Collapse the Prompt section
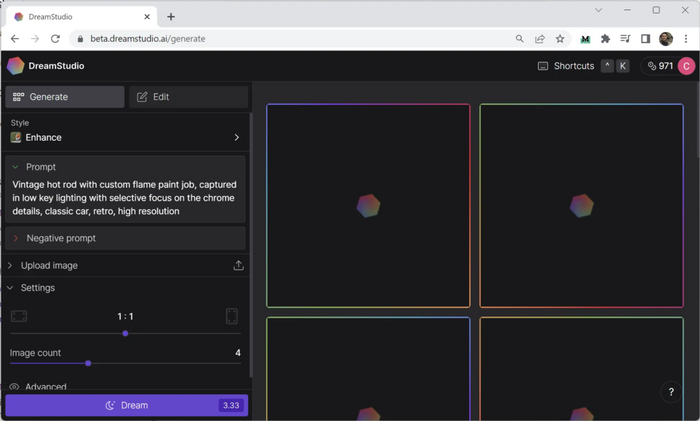The image size is (700, 421). 16,167
